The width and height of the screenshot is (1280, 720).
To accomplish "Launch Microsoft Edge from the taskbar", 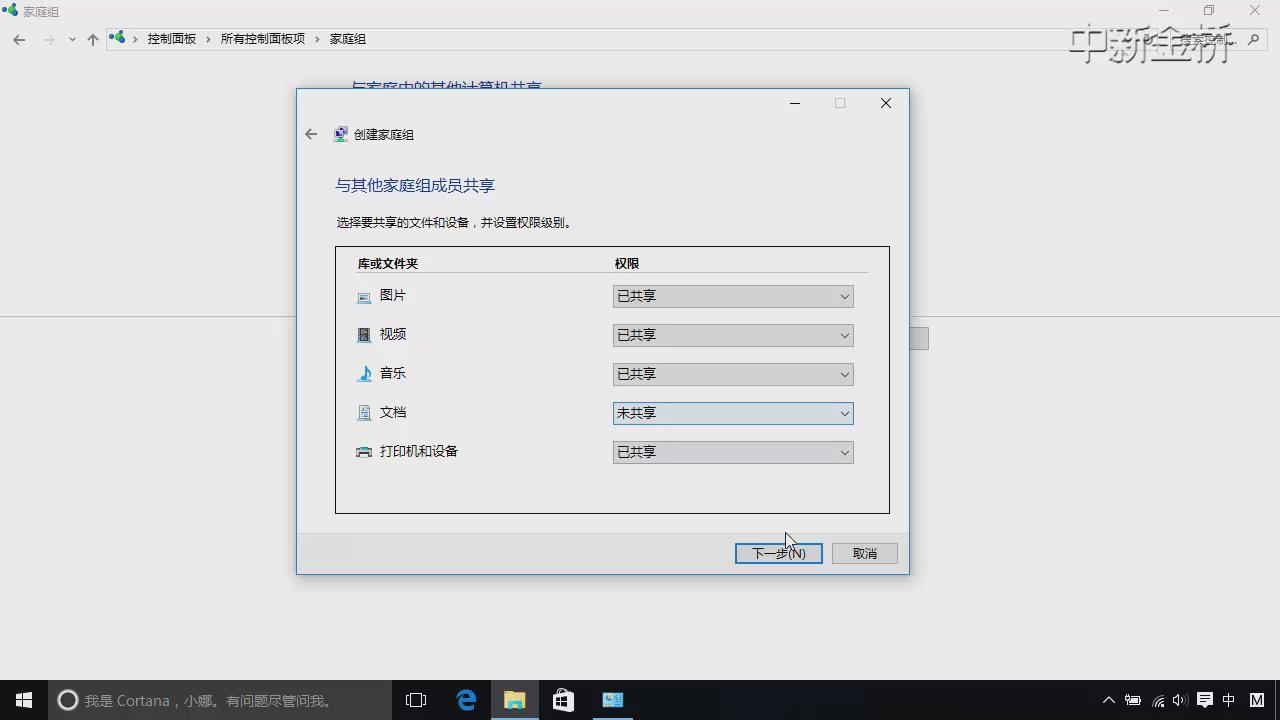I will pyautogui.click(x=466, y=700).
